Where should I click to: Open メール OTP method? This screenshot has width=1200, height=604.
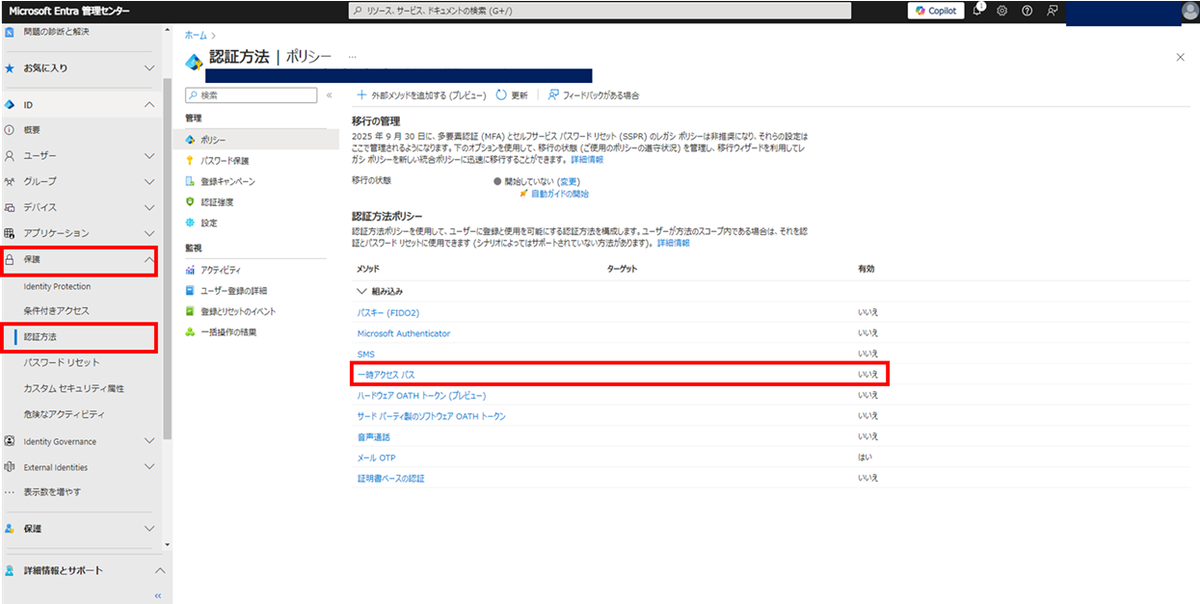click(376, 457)
